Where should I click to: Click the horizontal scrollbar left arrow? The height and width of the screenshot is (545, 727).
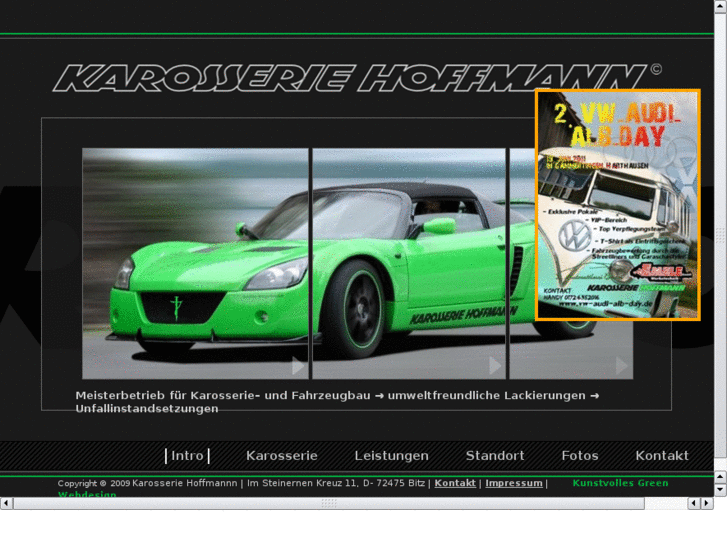(x=6, y=503)
